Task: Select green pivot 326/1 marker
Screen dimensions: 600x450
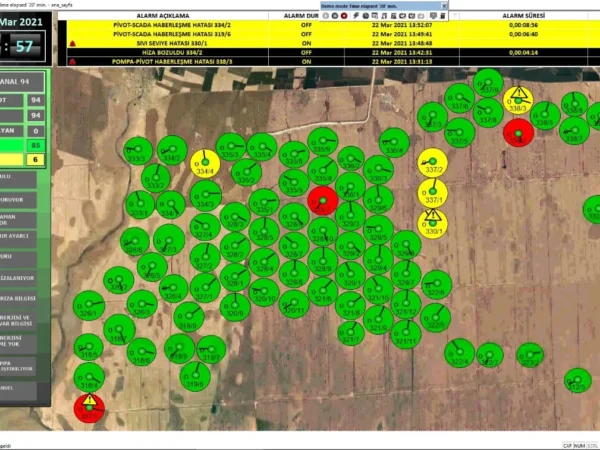Action: coord(88,304)
